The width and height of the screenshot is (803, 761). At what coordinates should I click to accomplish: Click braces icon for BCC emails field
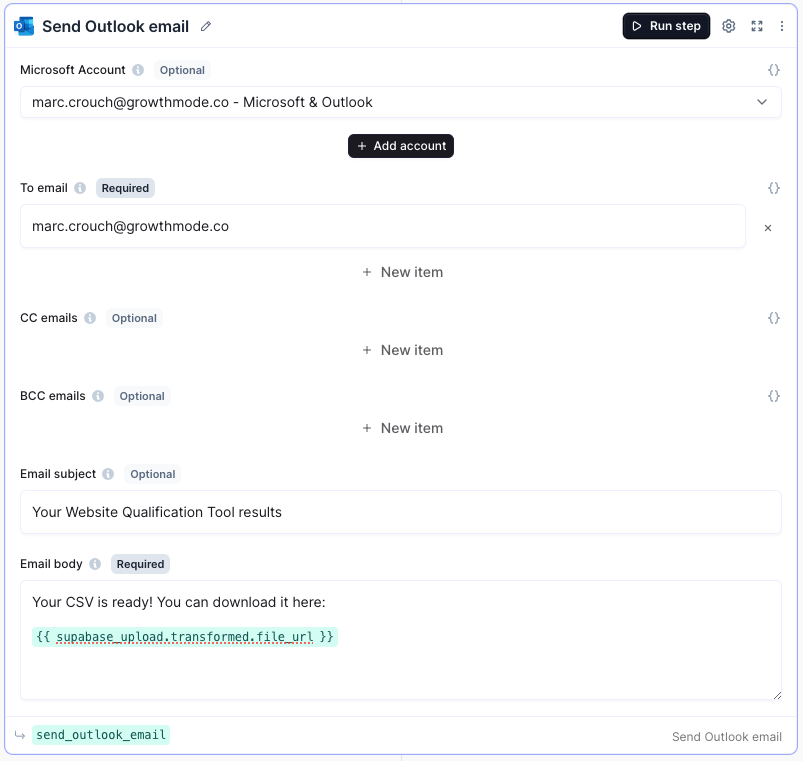pyautogui.click(x=774, y=396)
